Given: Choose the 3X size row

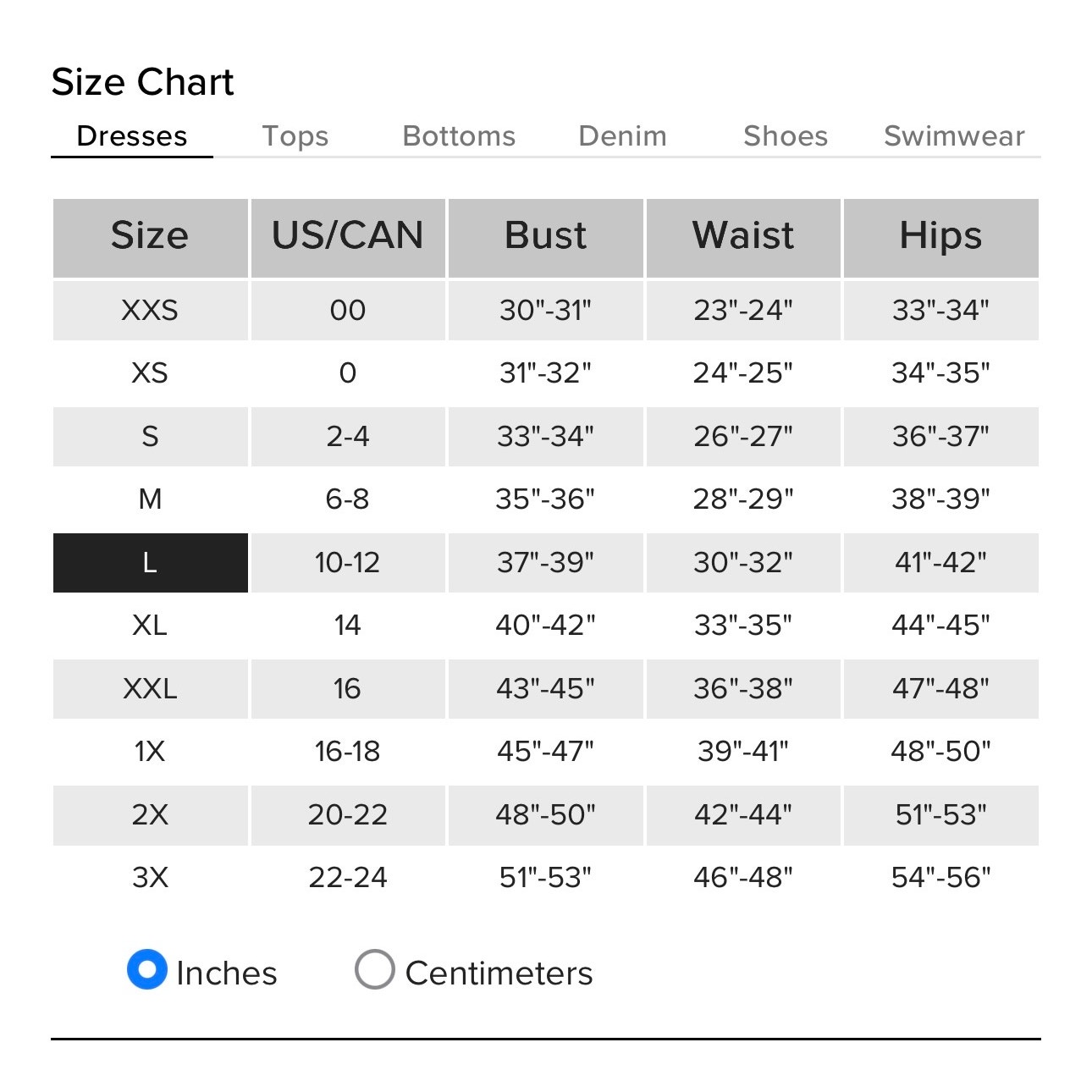Looking at the screenshot, I should (546, 878).
